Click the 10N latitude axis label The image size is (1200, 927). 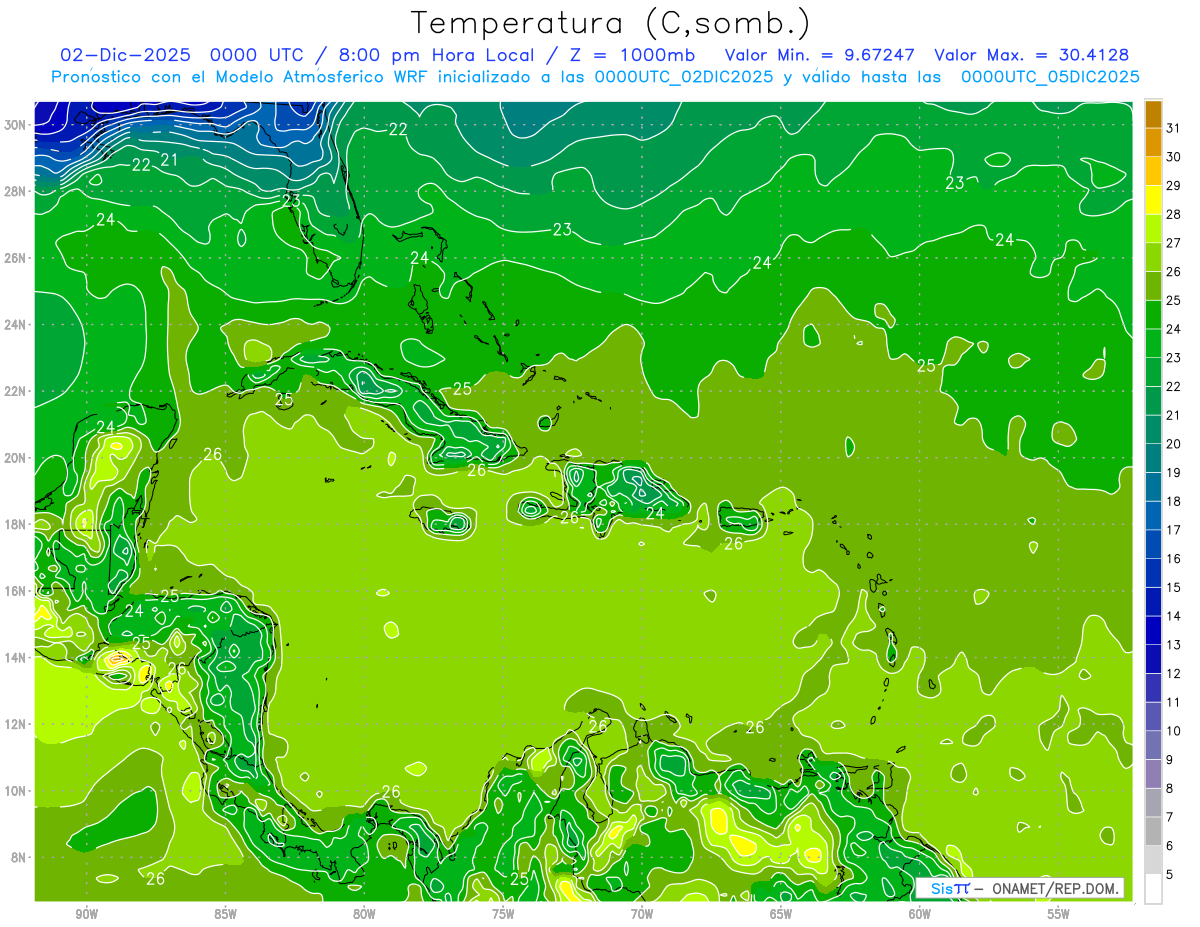coord(15,791)
